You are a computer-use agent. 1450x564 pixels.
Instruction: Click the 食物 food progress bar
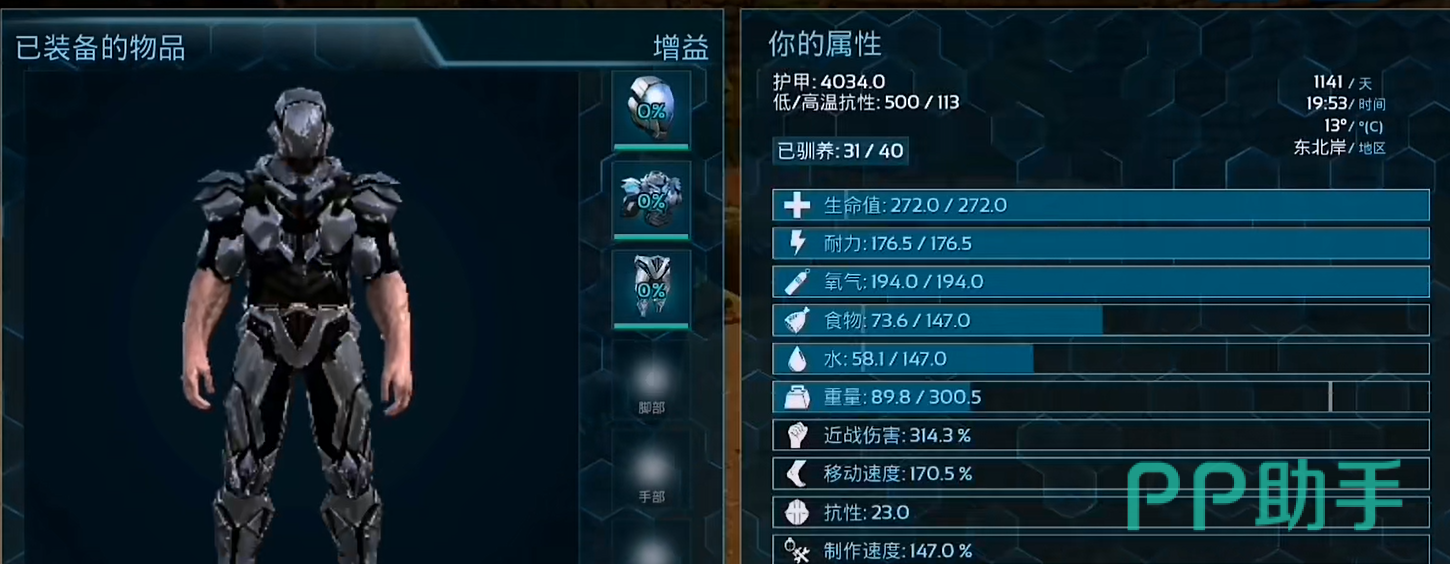tap(1101, 320)
